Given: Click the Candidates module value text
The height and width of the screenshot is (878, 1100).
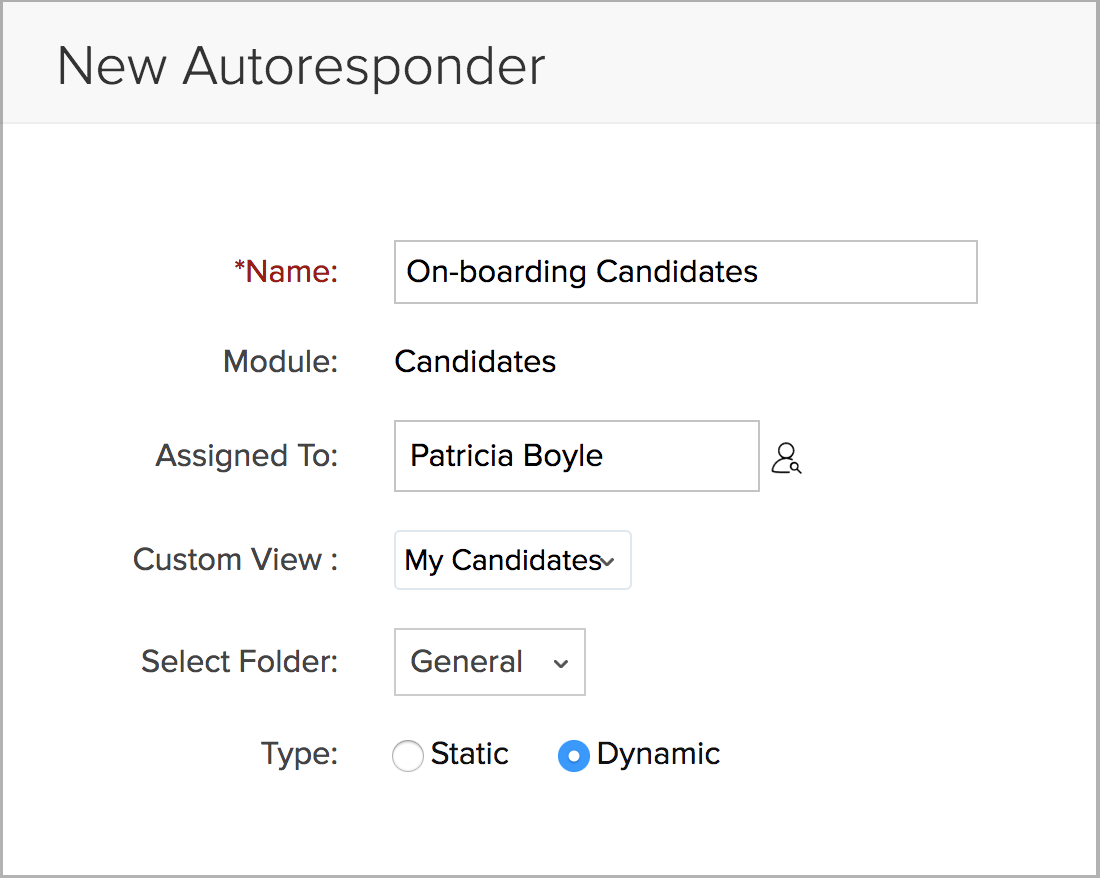Looking at the screenshot, I should pyautogui.click(x=475, y=361).
